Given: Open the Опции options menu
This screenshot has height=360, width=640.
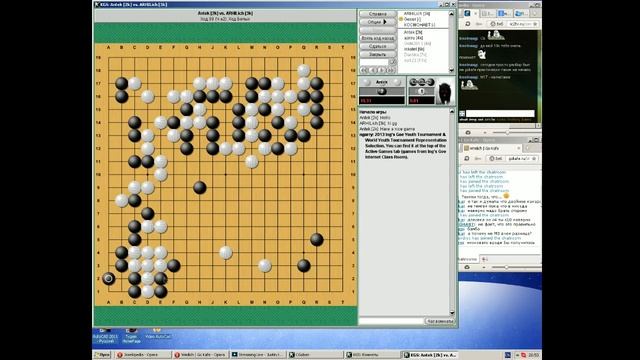Looking at the screenshot, I should click(378, 22).
